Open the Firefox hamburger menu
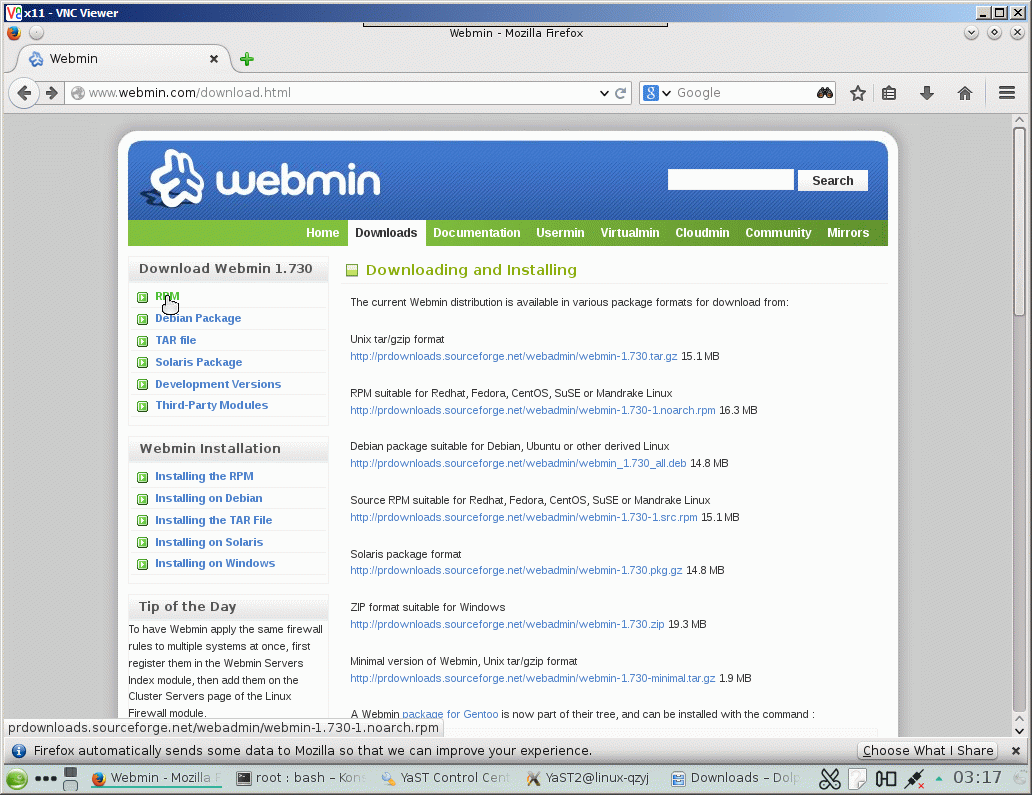This screenshot has height=795, width=1032. [1007, 93]
